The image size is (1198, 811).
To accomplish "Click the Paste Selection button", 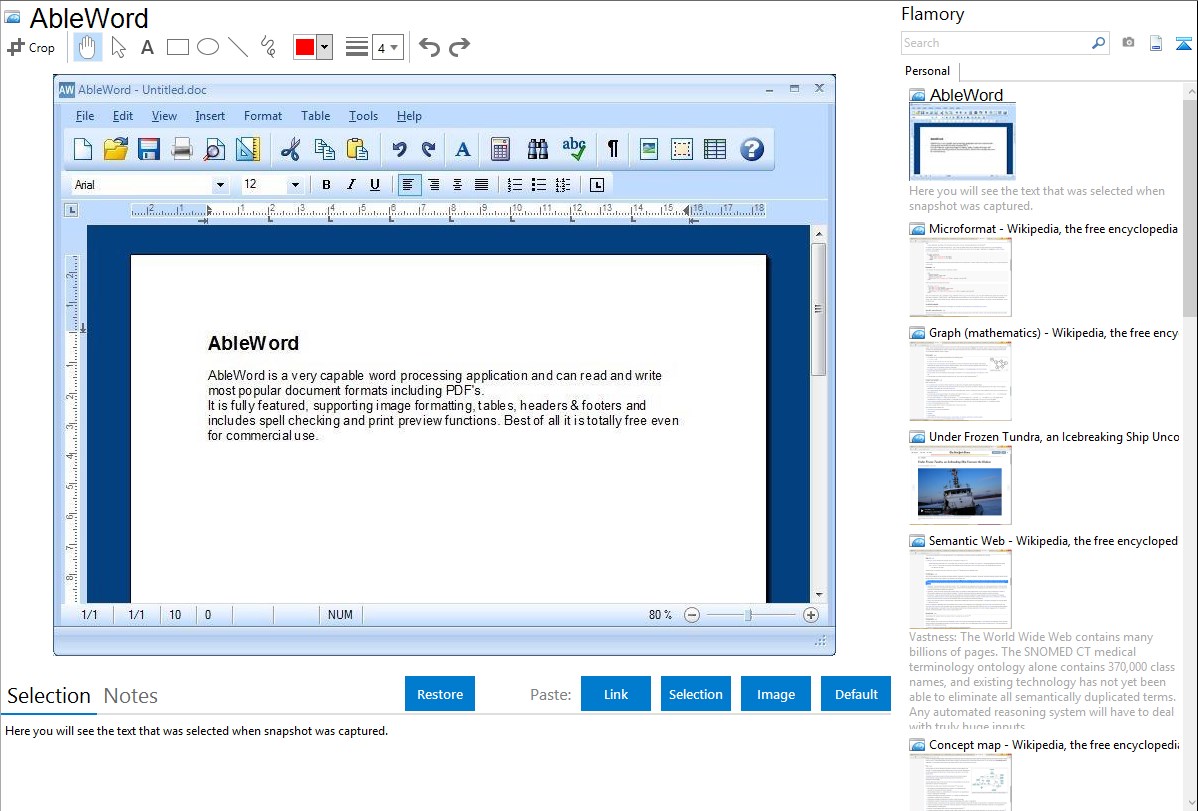I will [x=695, y=694].
